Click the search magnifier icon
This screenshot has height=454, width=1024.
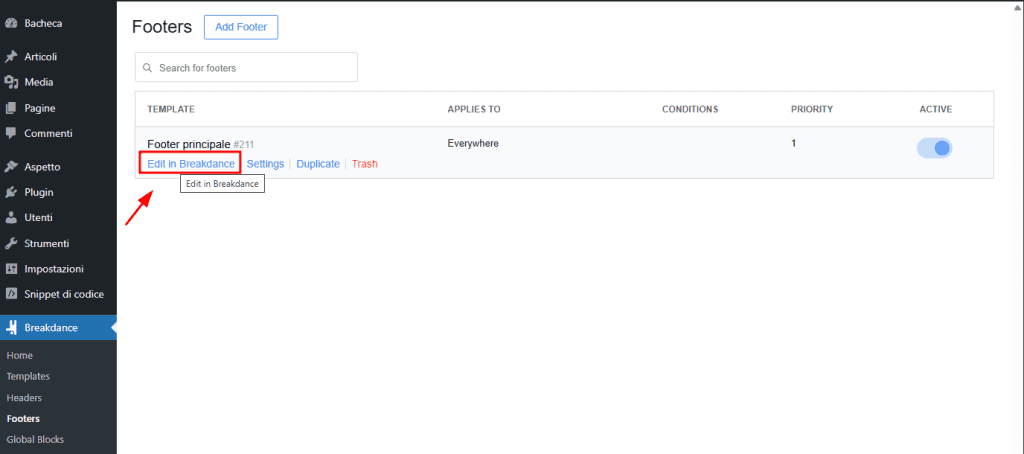click(147, 67)
